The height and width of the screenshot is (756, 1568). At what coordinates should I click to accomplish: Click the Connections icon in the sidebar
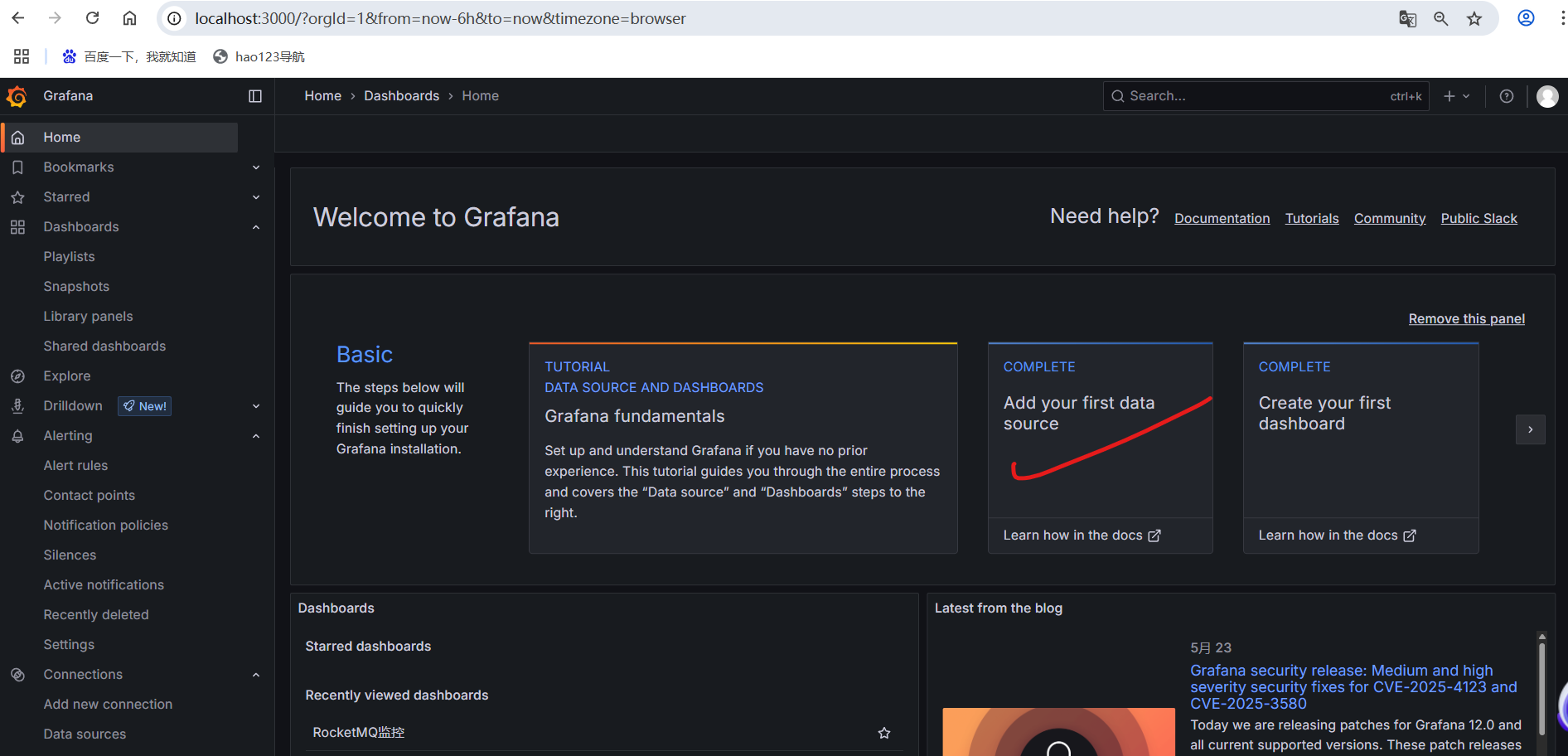pyautogui.click(x=17, y=674)
